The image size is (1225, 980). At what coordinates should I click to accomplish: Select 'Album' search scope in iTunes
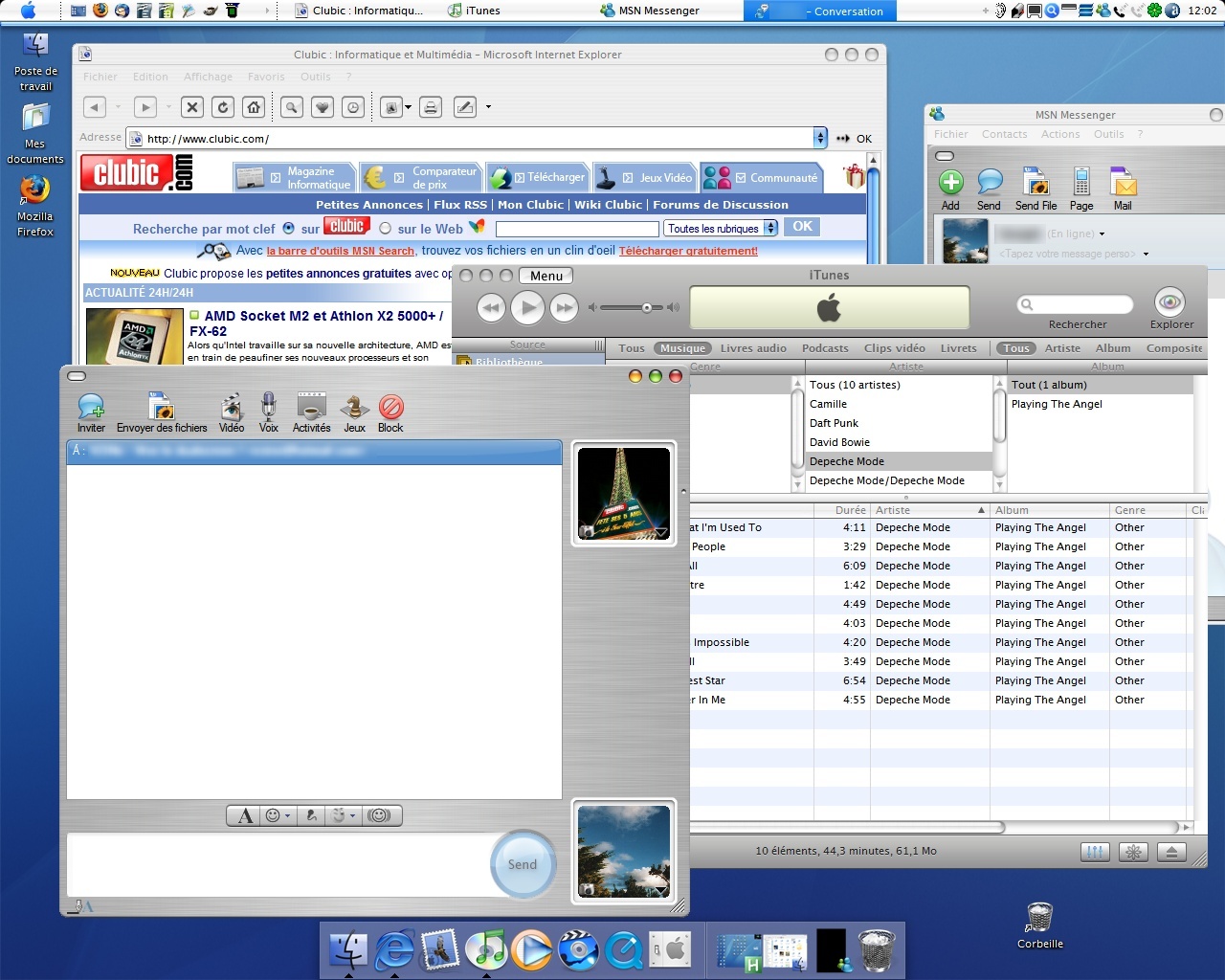click(x=1113, y=348)
